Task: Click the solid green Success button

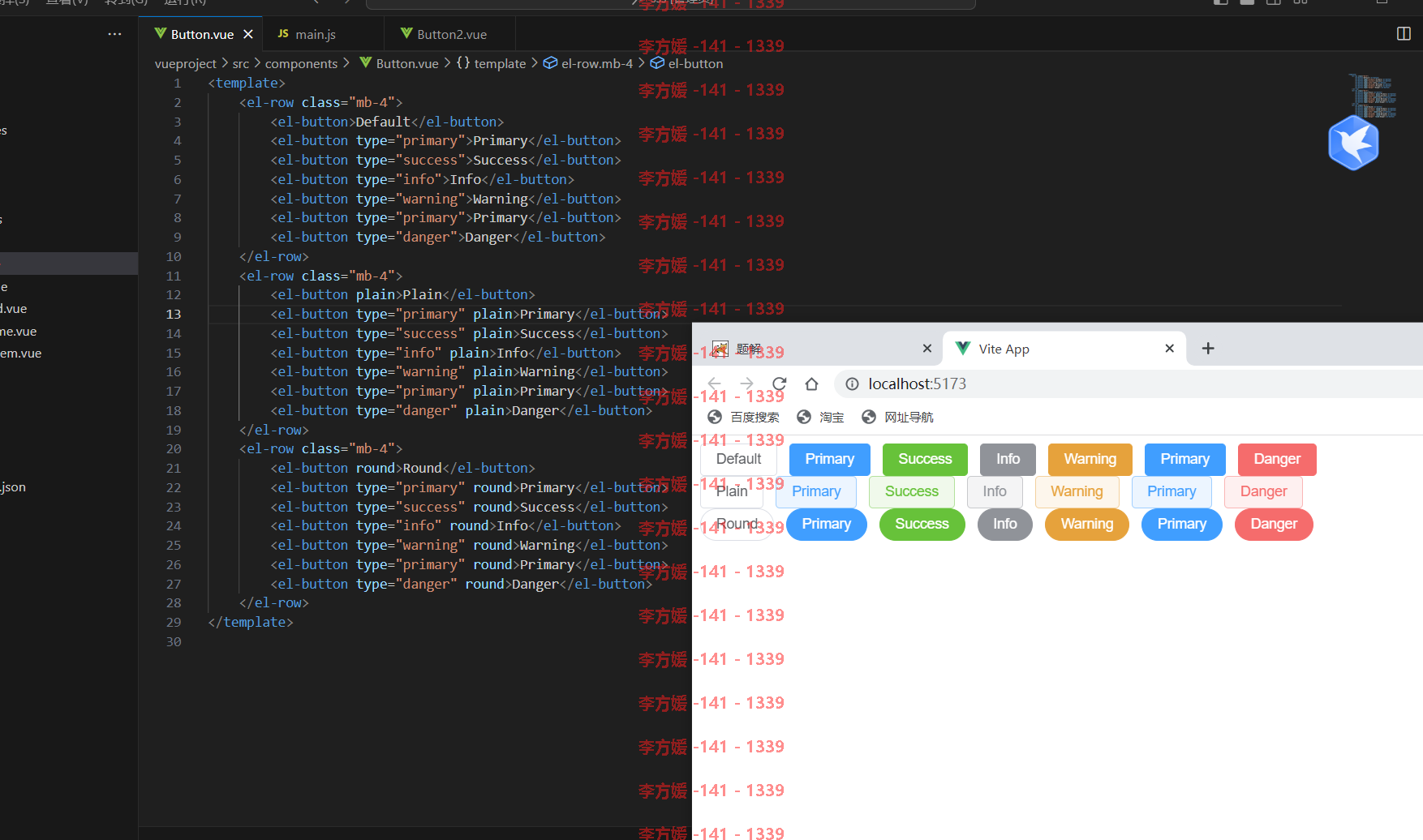Action: (x=925, y=459)
